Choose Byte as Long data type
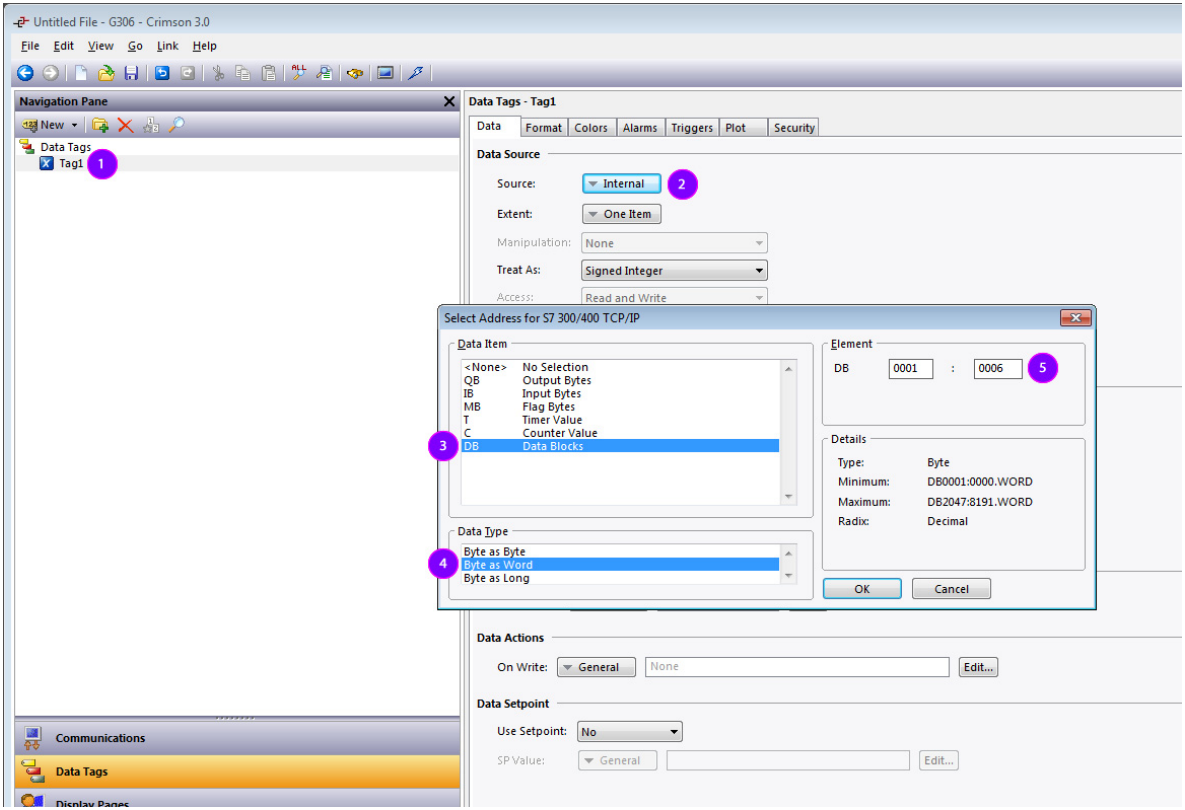 620,578
